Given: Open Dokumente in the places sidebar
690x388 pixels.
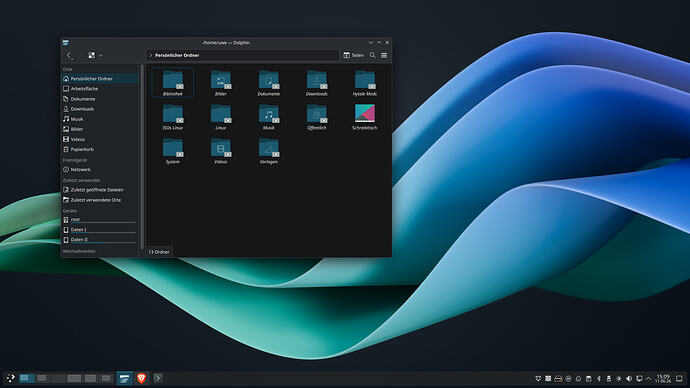Looking at the screenshot, I should coord(100,99).
